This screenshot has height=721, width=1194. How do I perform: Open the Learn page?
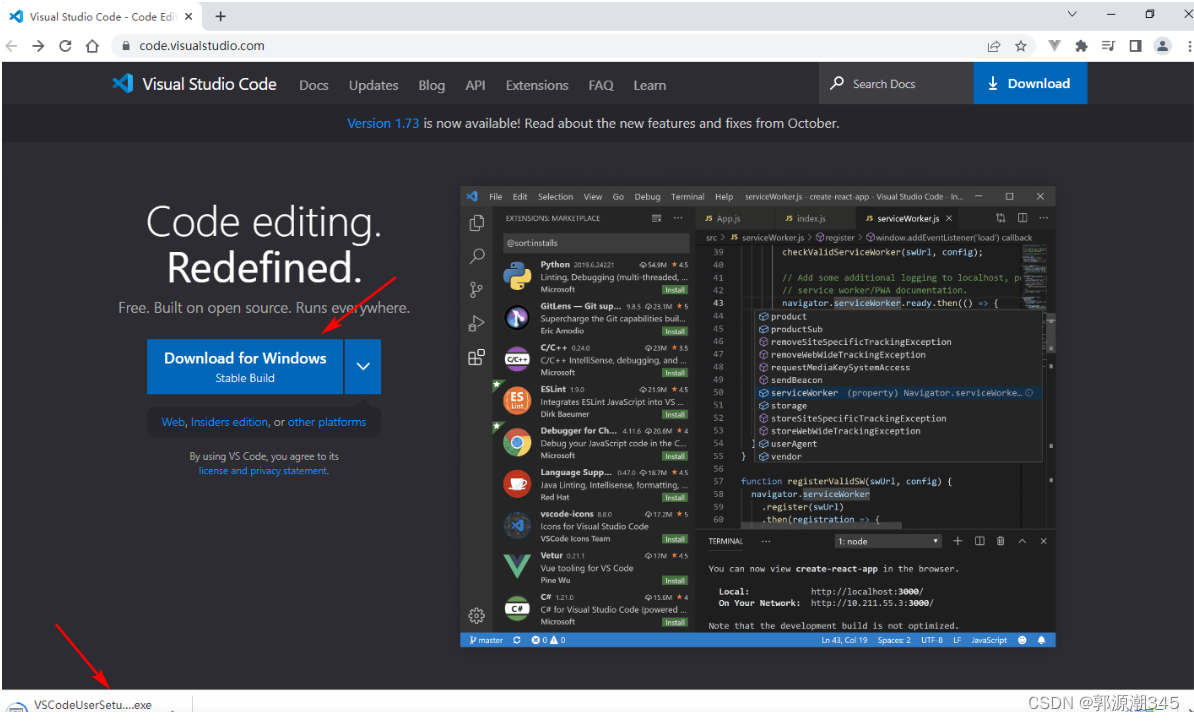650,85
